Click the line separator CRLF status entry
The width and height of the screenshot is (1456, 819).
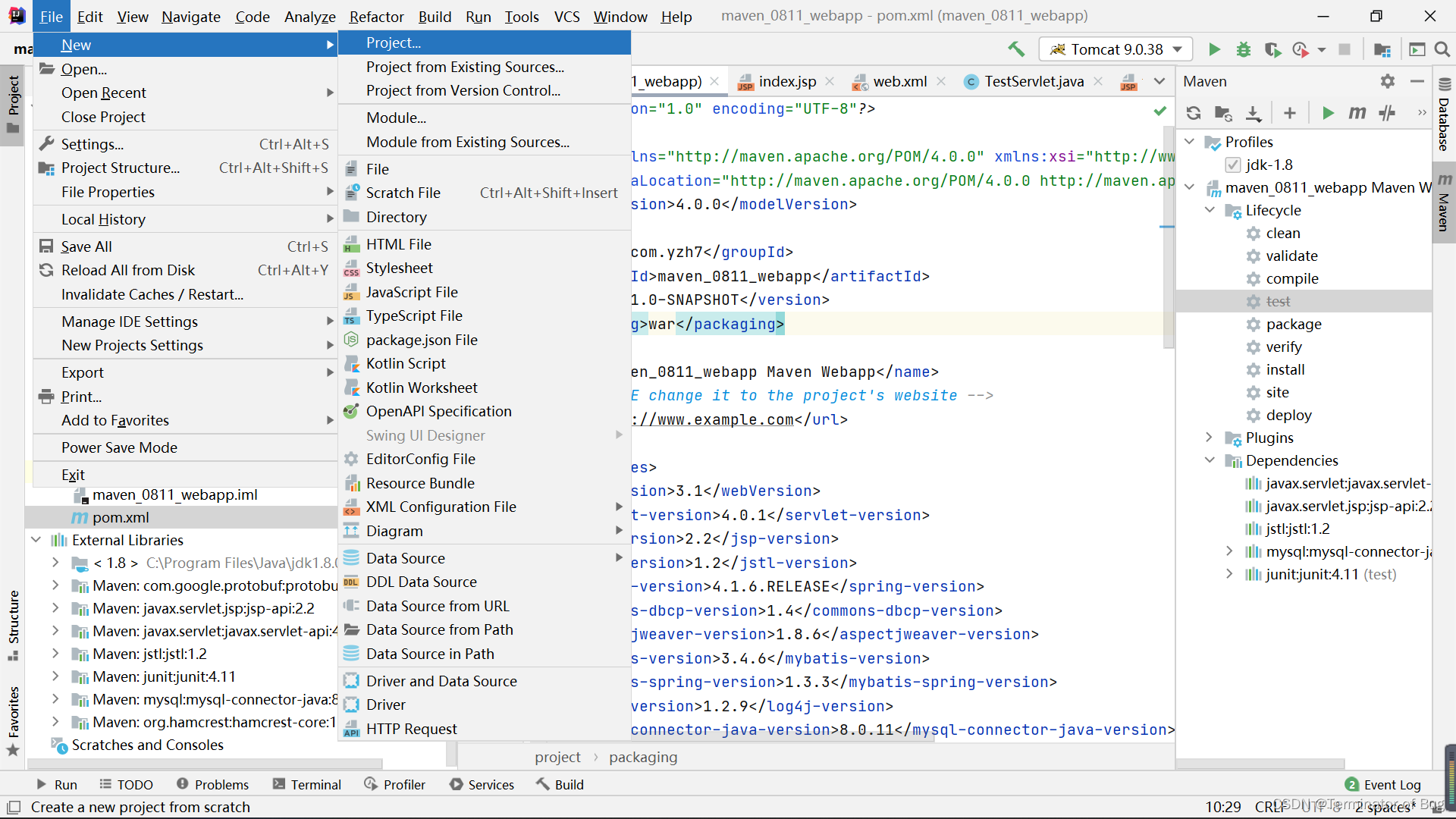point(1272,807)
